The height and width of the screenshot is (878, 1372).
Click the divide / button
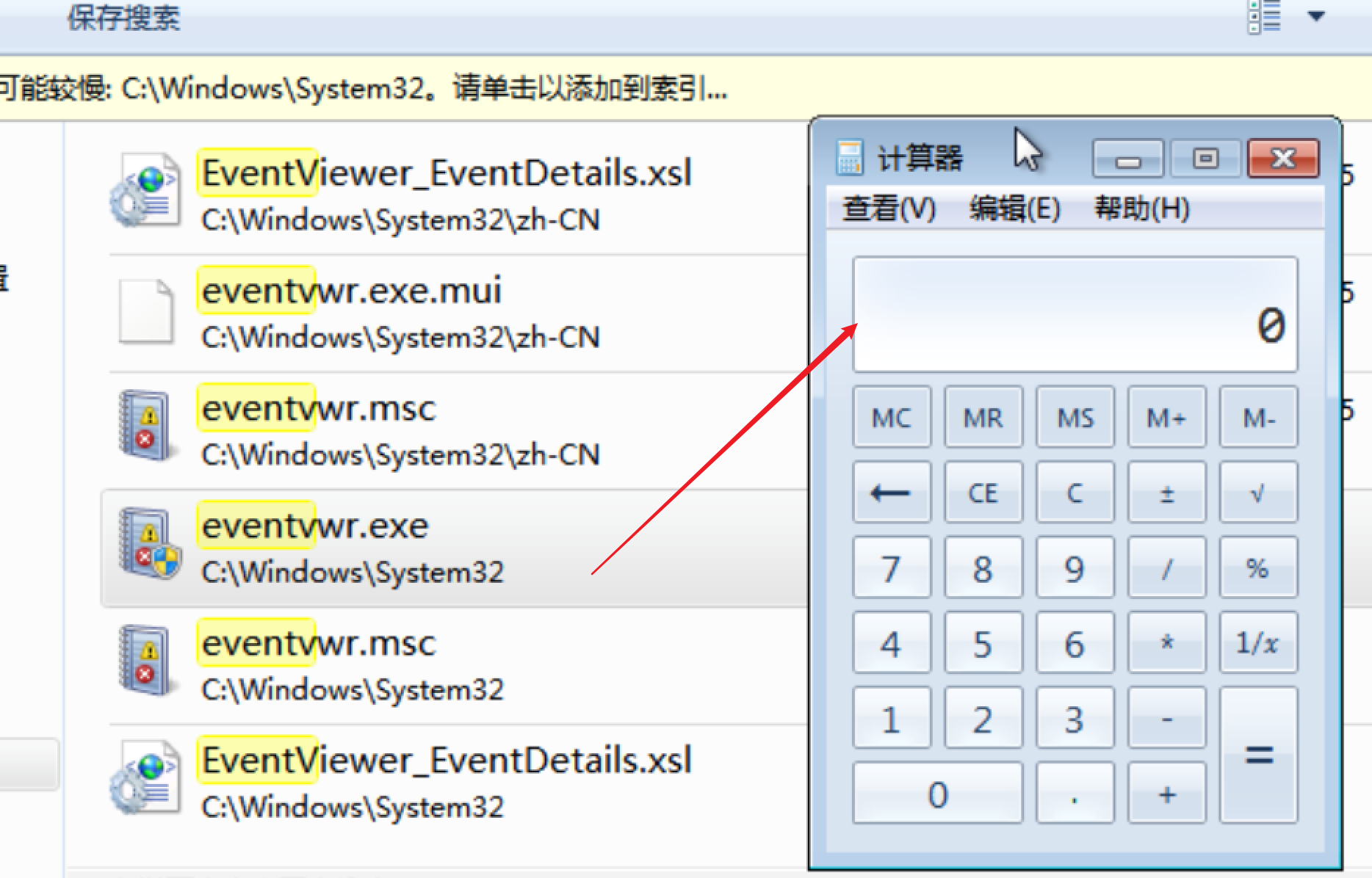coord(1167,567)
